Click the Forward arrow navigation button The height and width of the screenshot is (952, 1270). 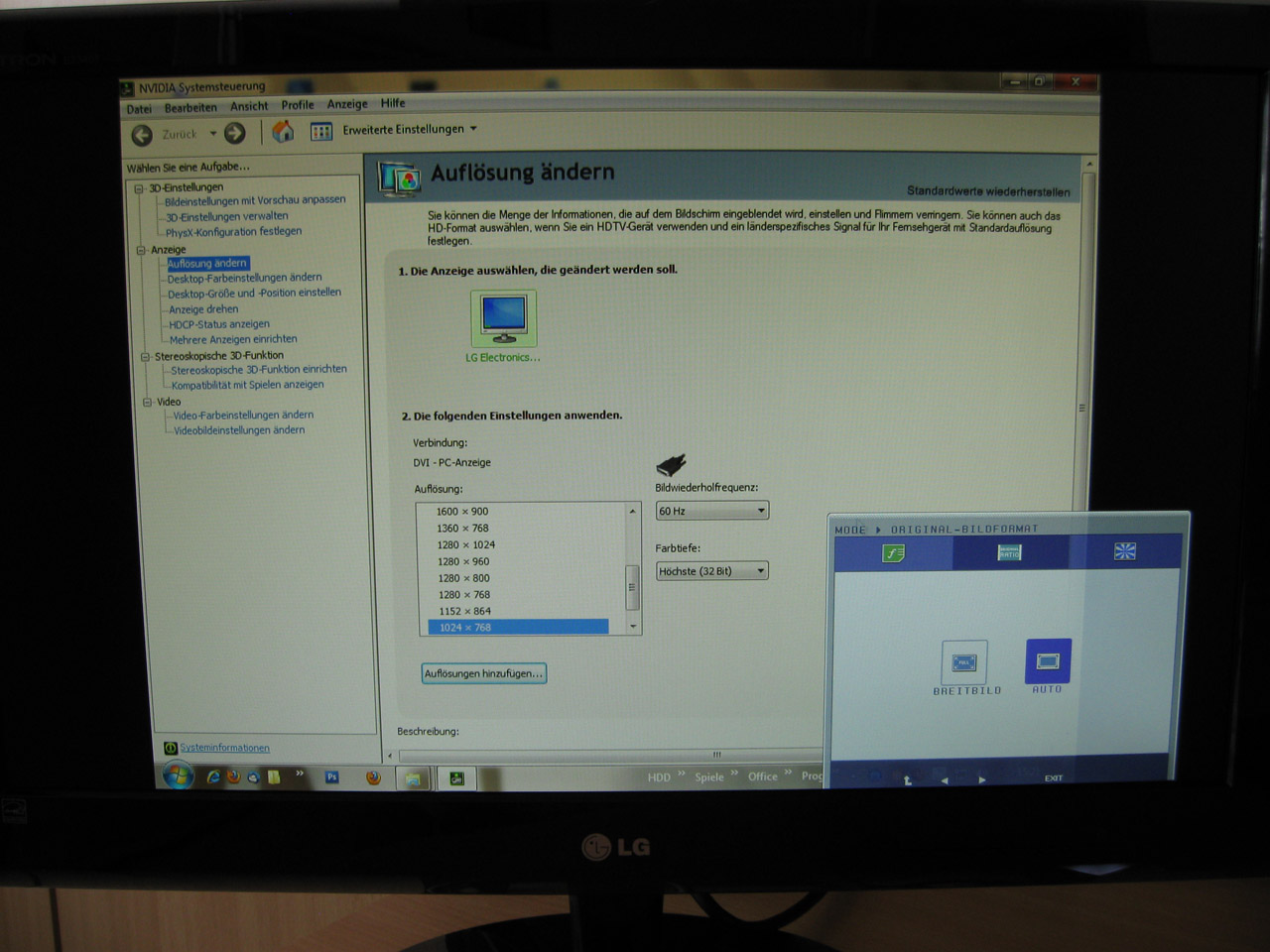tap(234, 133)
